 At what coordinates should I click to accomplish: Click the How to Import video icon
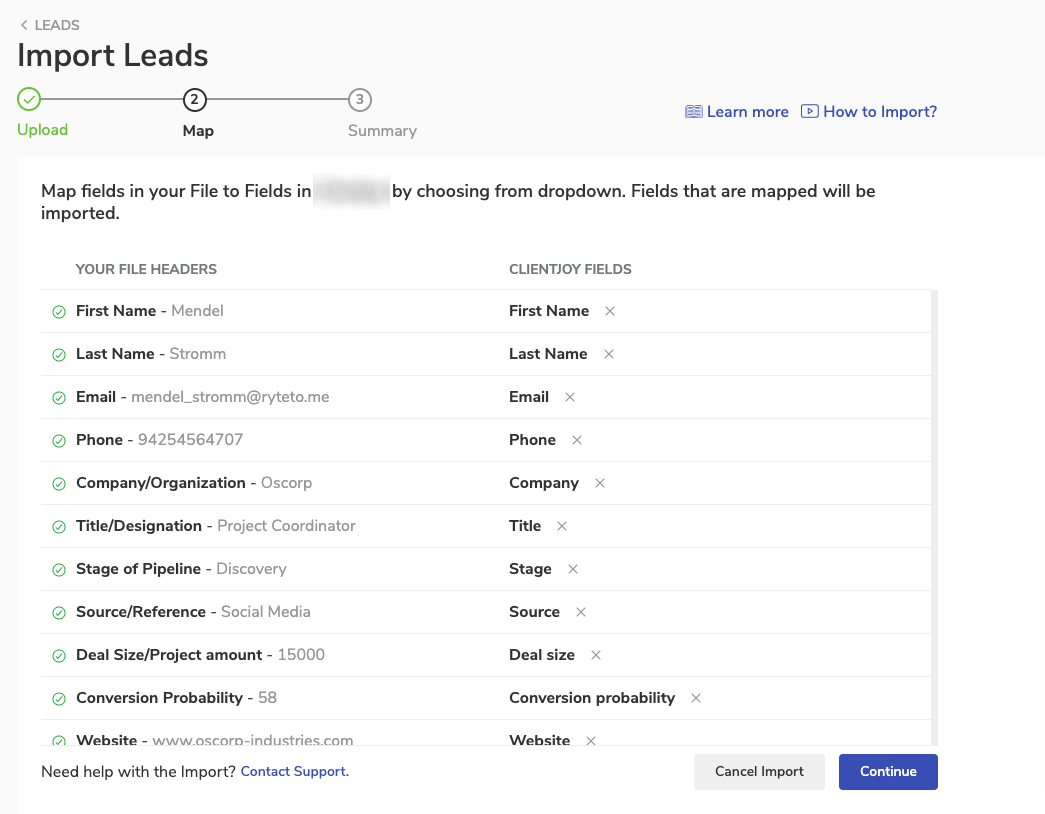810,112
